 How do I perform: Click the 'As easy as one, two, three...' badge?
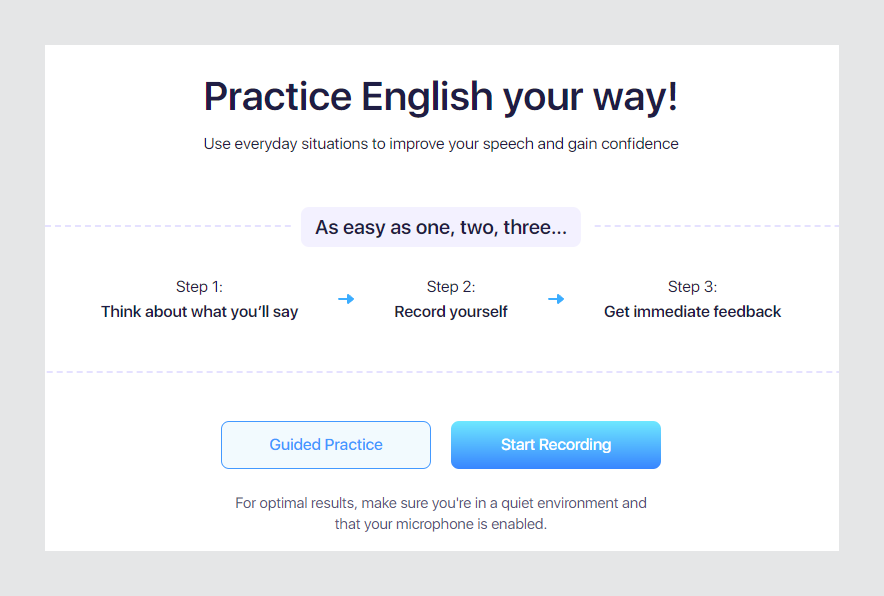(441, 227)
